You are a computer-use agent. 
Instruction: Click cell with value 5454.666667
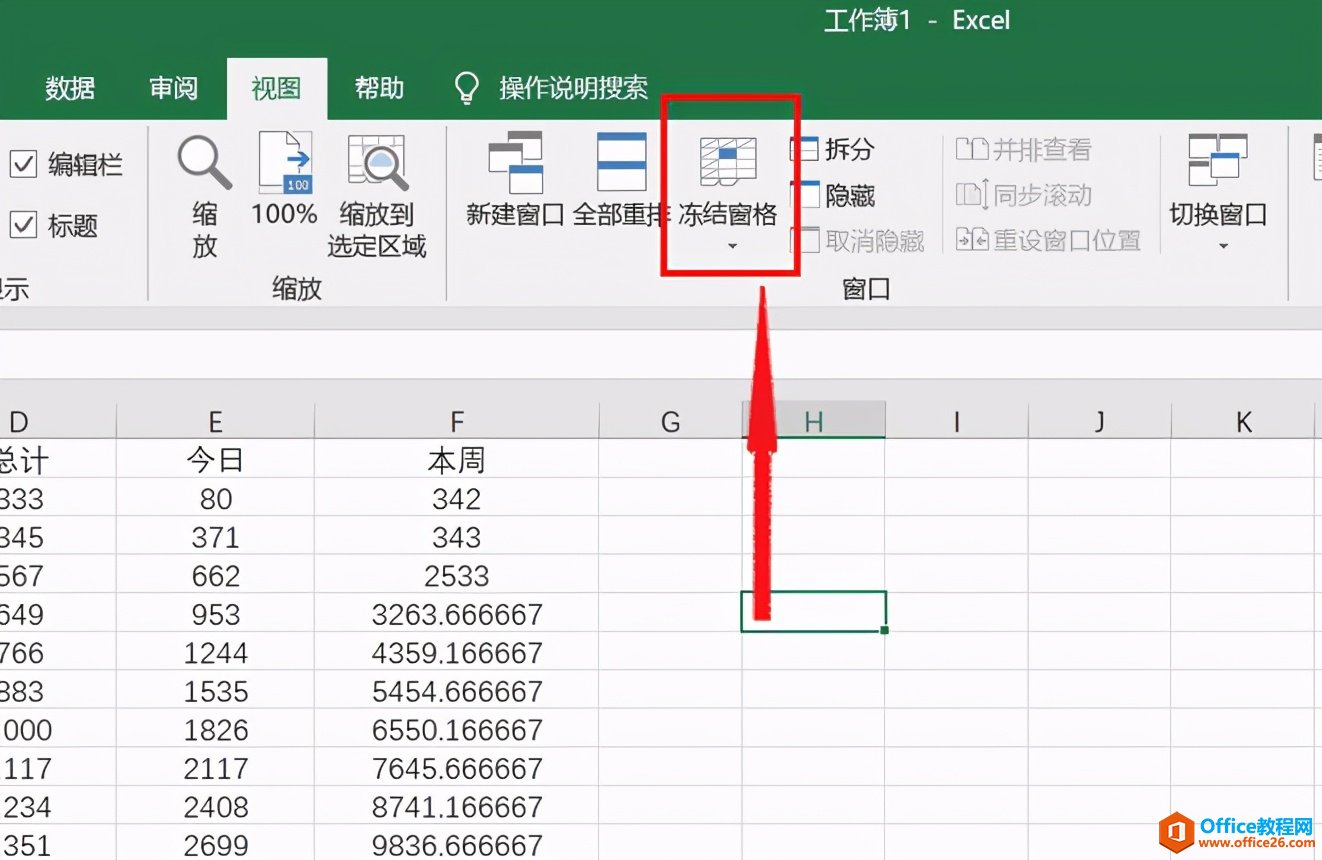(456, 691)
